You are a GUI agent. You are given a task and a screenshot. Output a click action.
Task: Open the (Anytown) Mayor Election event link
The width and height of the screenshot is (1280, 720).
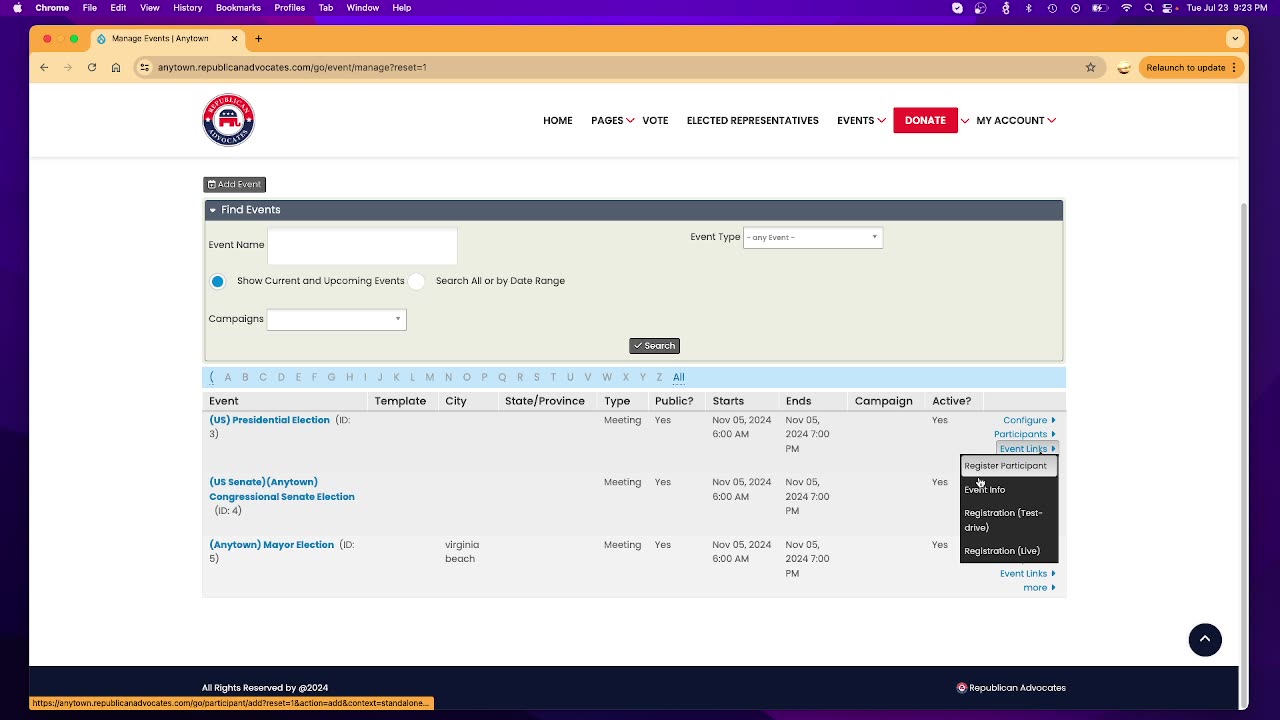(x=271, y=545)
